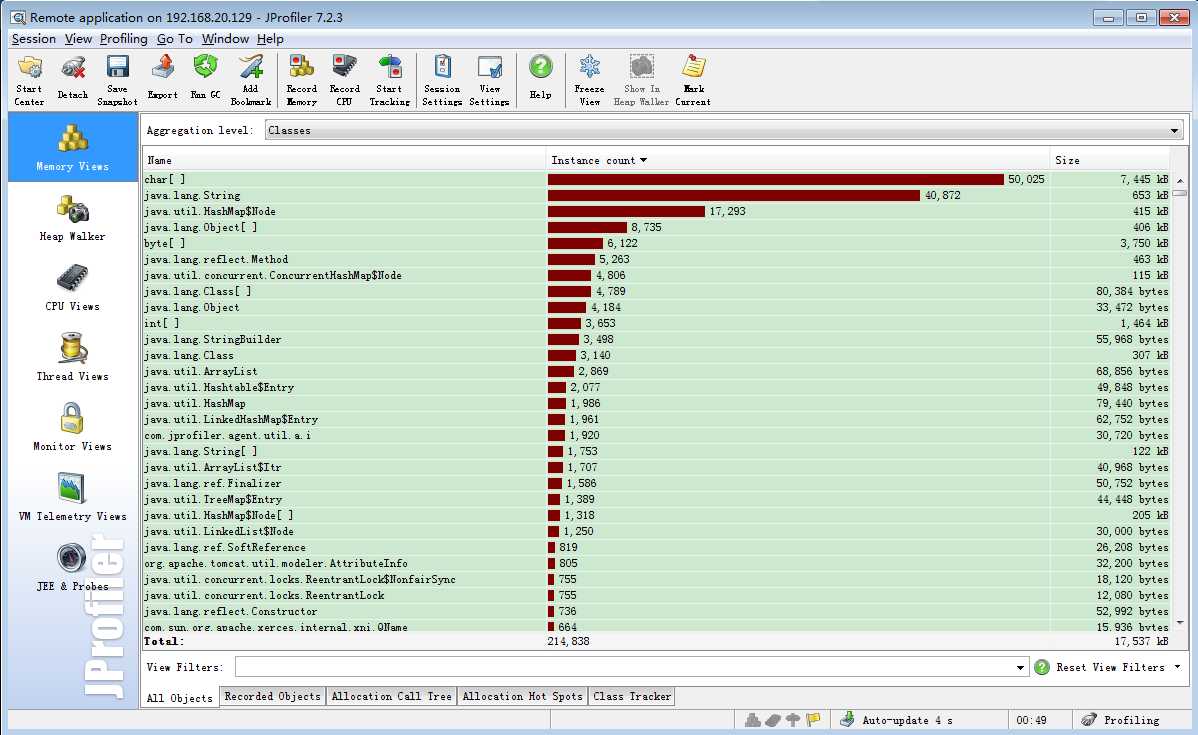
Task: Open VM Telemetry Views section
Action: click(73, 497)
